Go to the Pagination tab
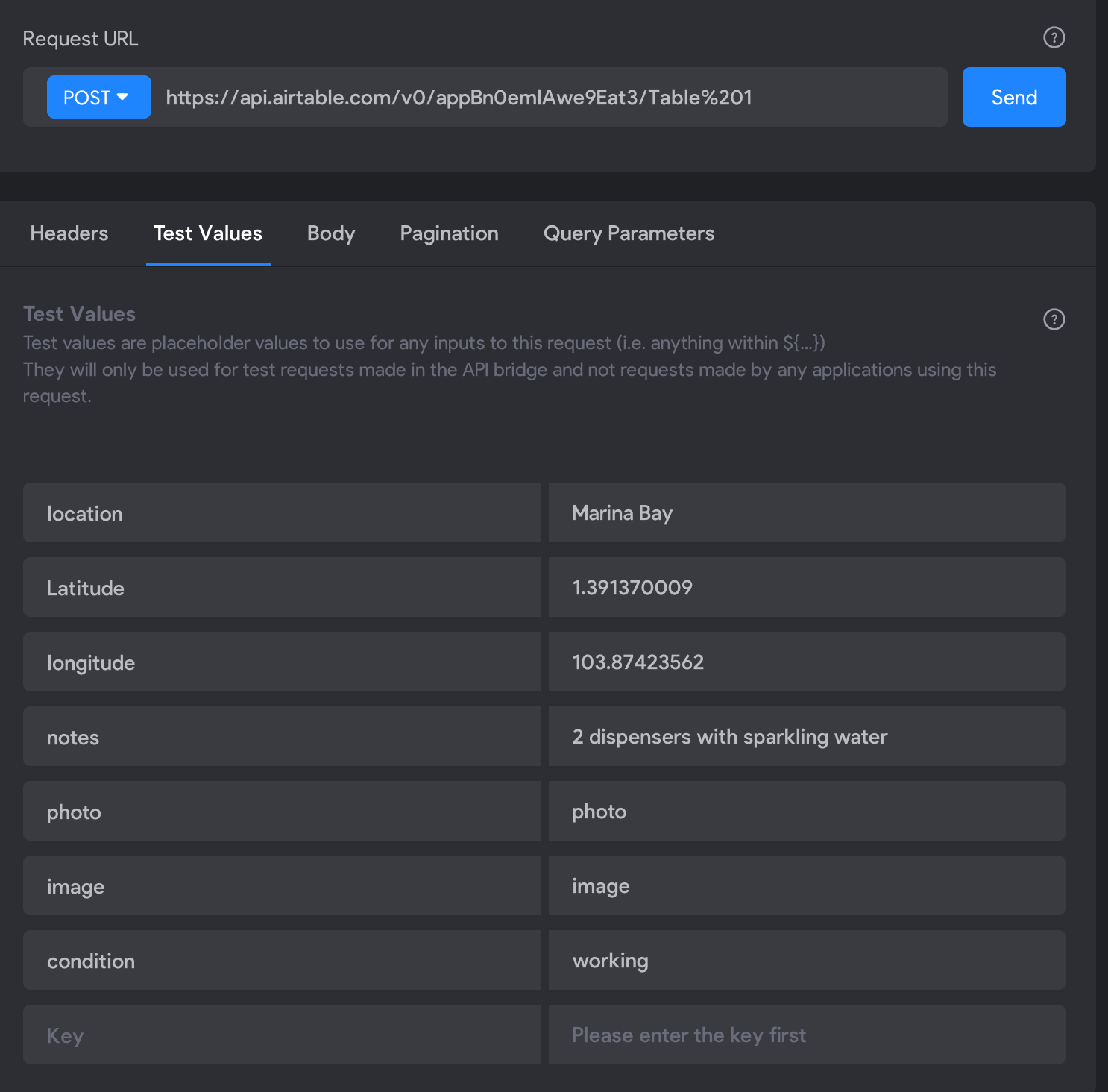 pos(449,233)
